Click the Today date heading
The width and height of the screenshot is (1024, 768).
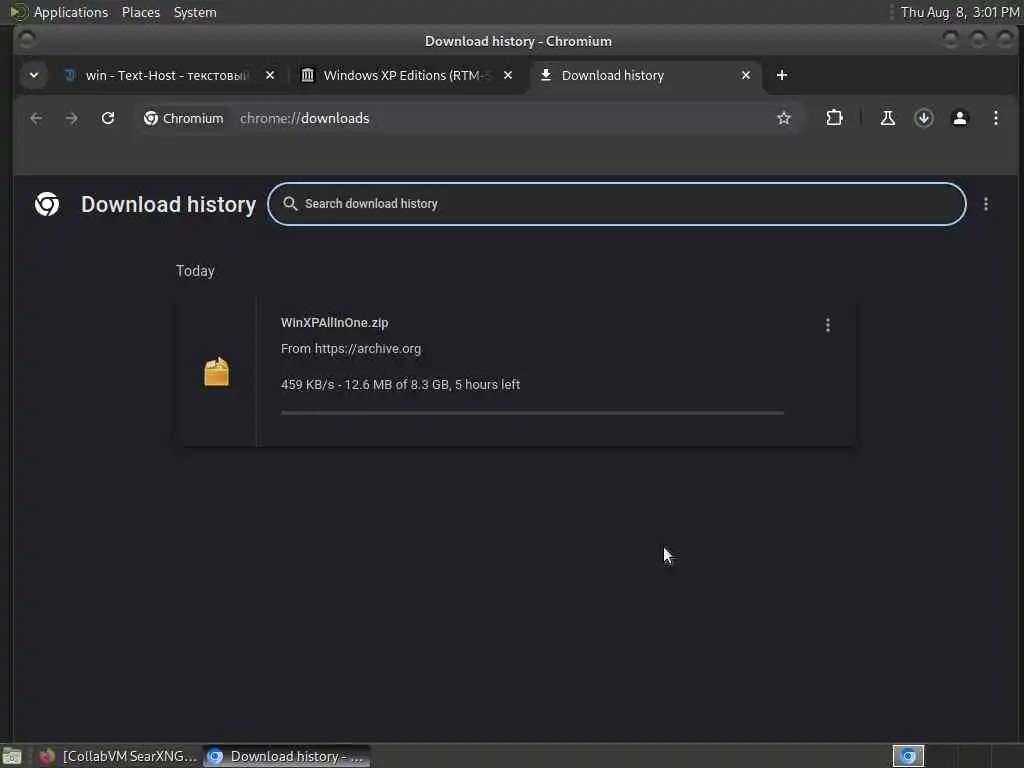click(x=195, y=271)
